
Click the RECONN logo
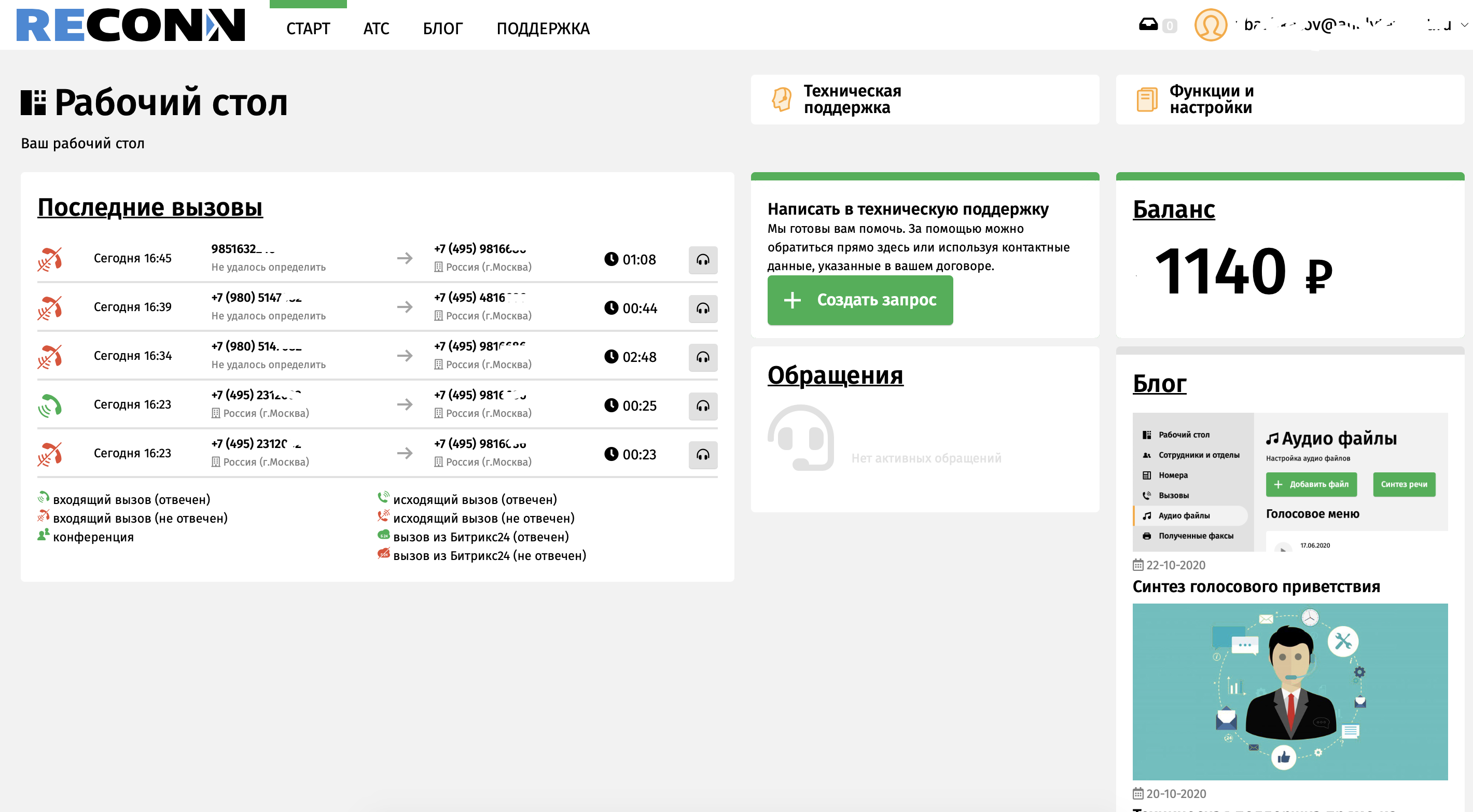(130, 25)
